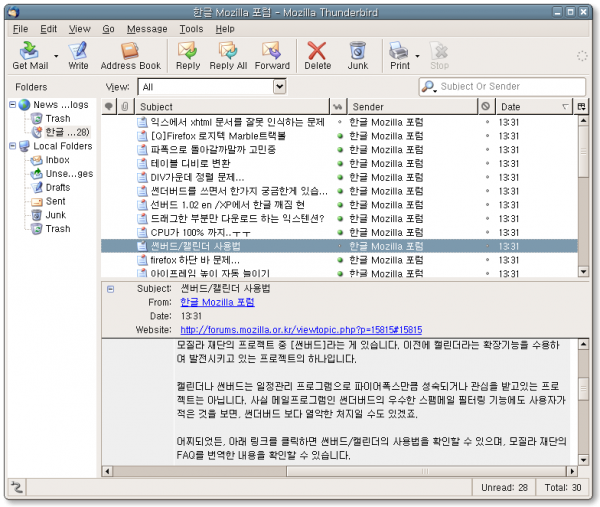
Task: Open the Tools menu
Action: click(191, 29)
